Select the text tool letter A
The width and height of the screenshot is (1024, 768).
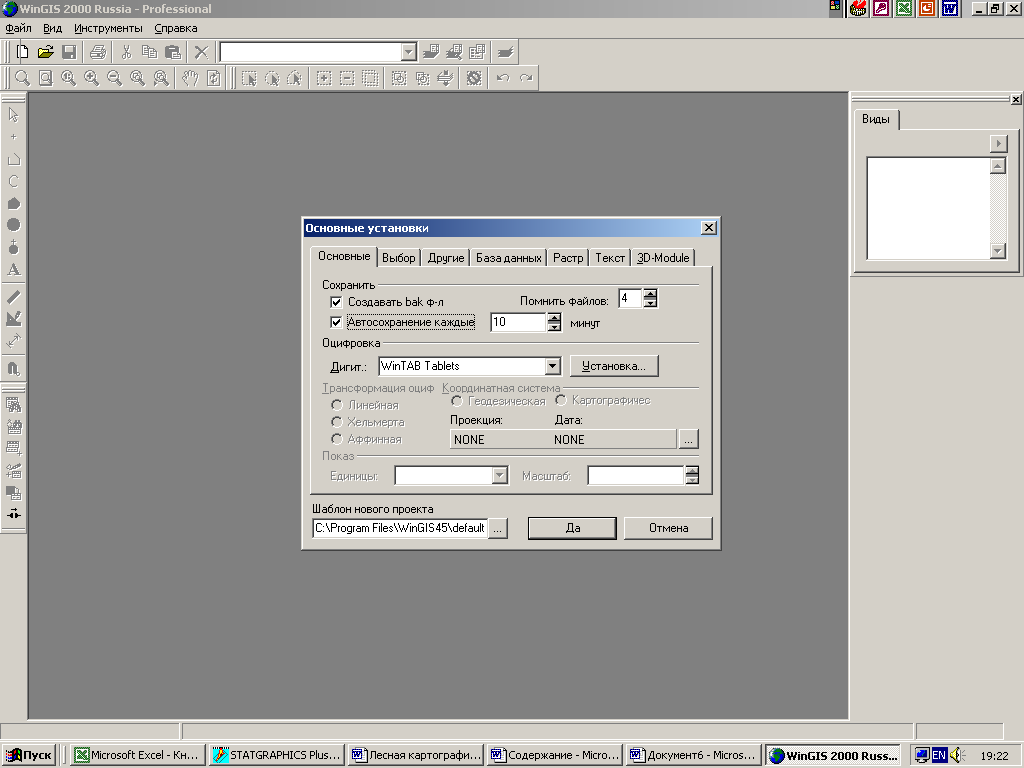pyautogui.click(x=14, y=269)
